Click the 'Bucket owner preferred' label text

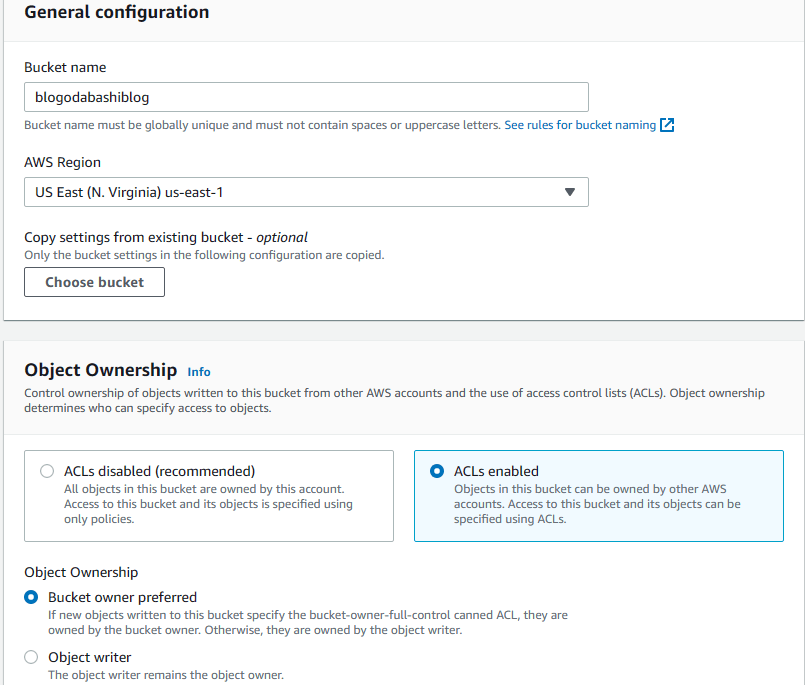pos(122,597)
